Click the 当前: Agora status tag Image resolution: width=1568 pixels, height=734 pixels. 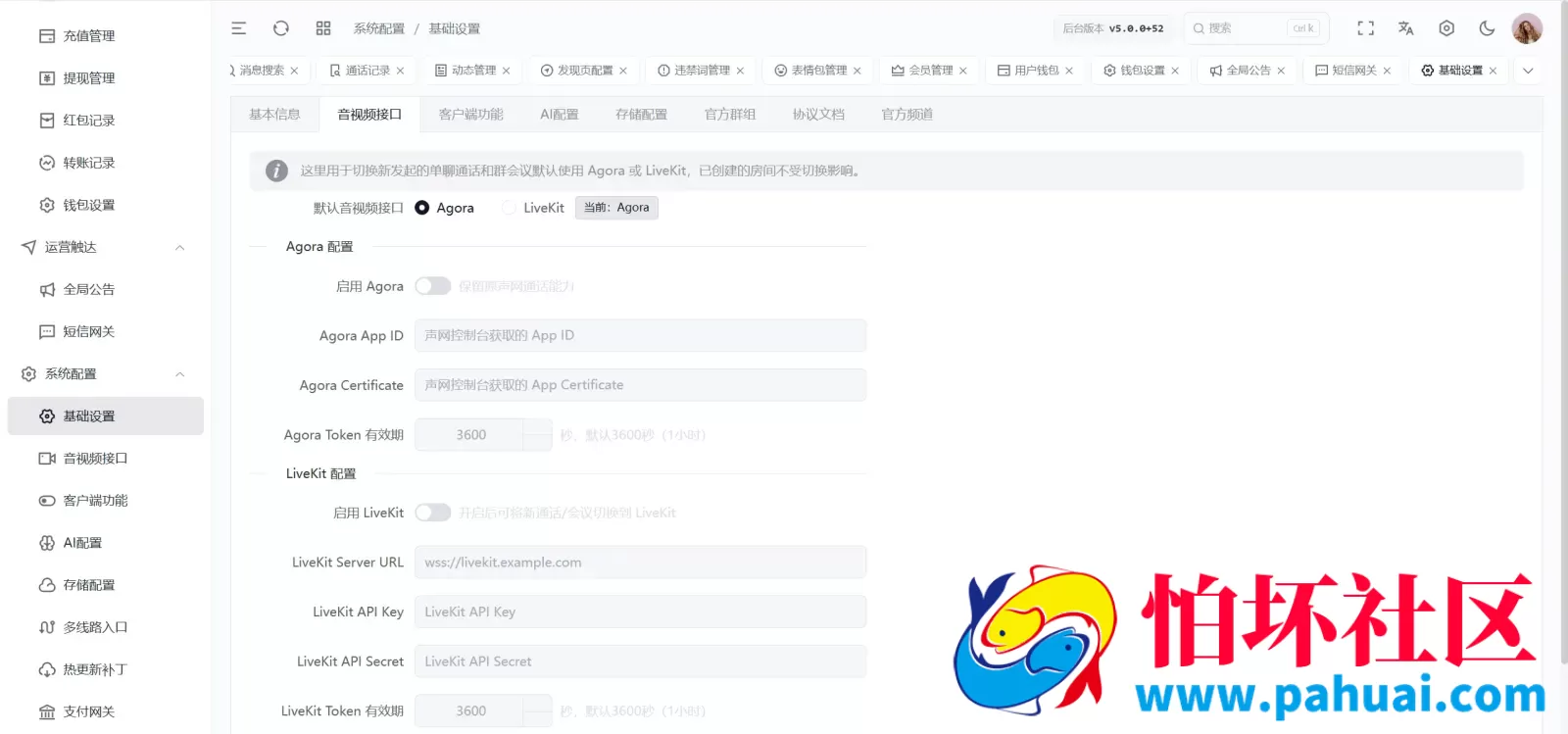[x=616, y=208]
